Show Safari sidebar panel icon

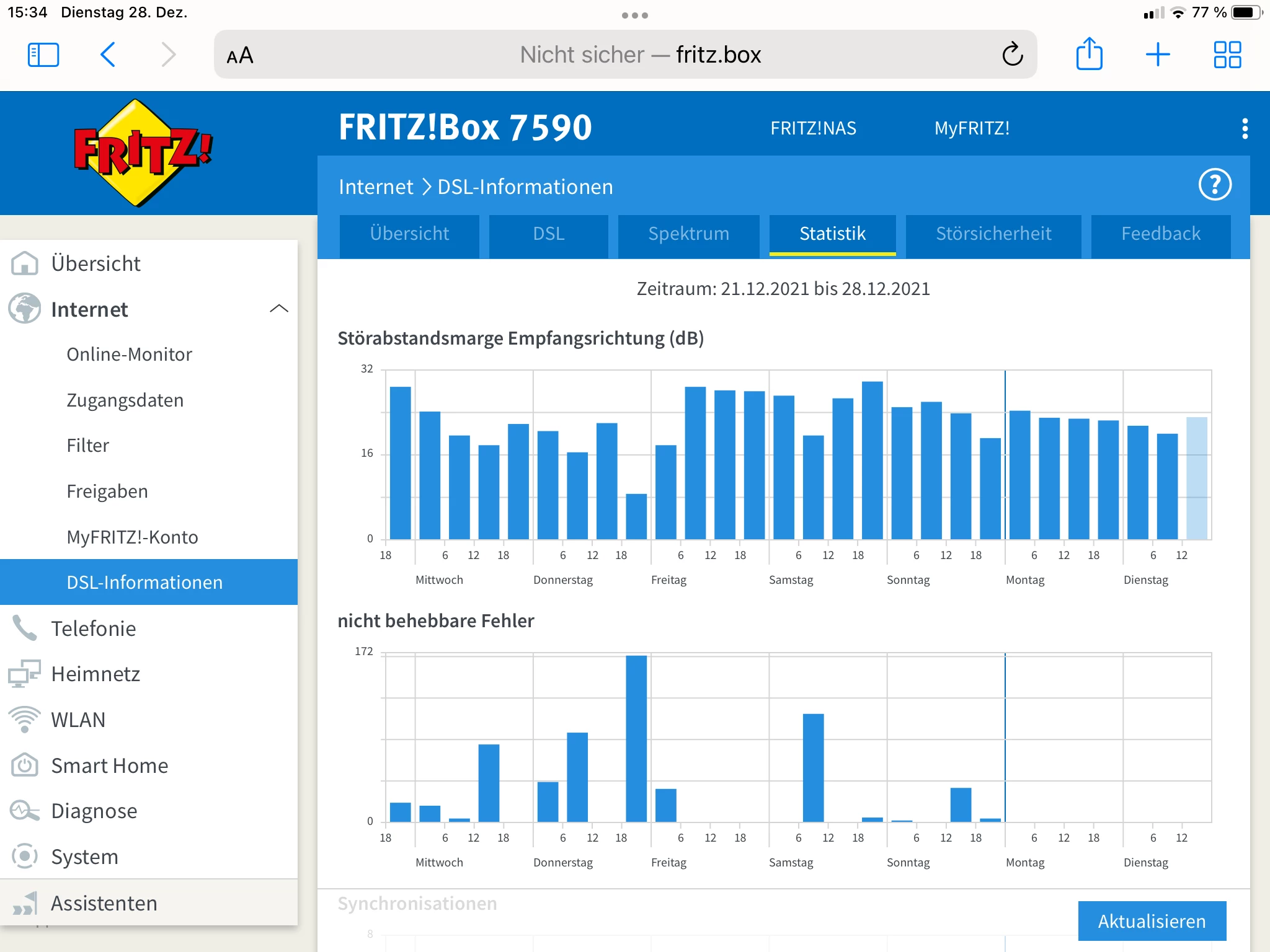(x=43, y=55)
